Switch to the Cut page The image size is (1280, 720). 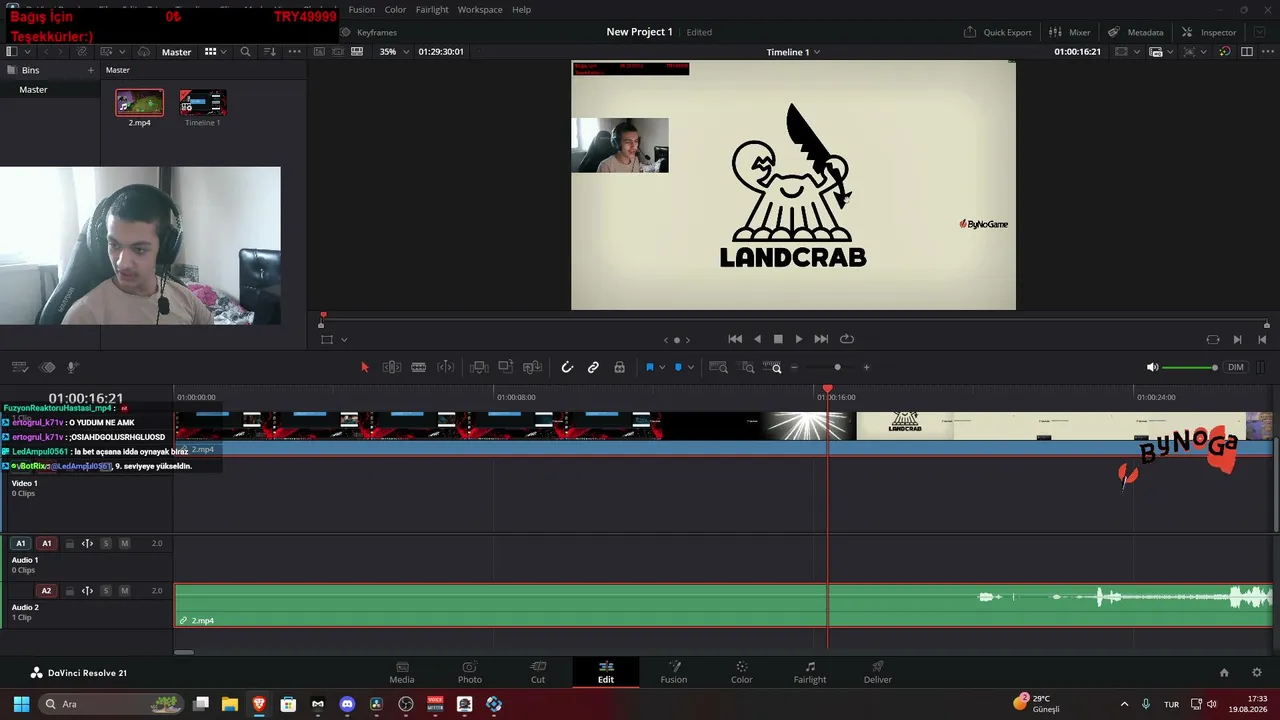click(x=538, y=672)
